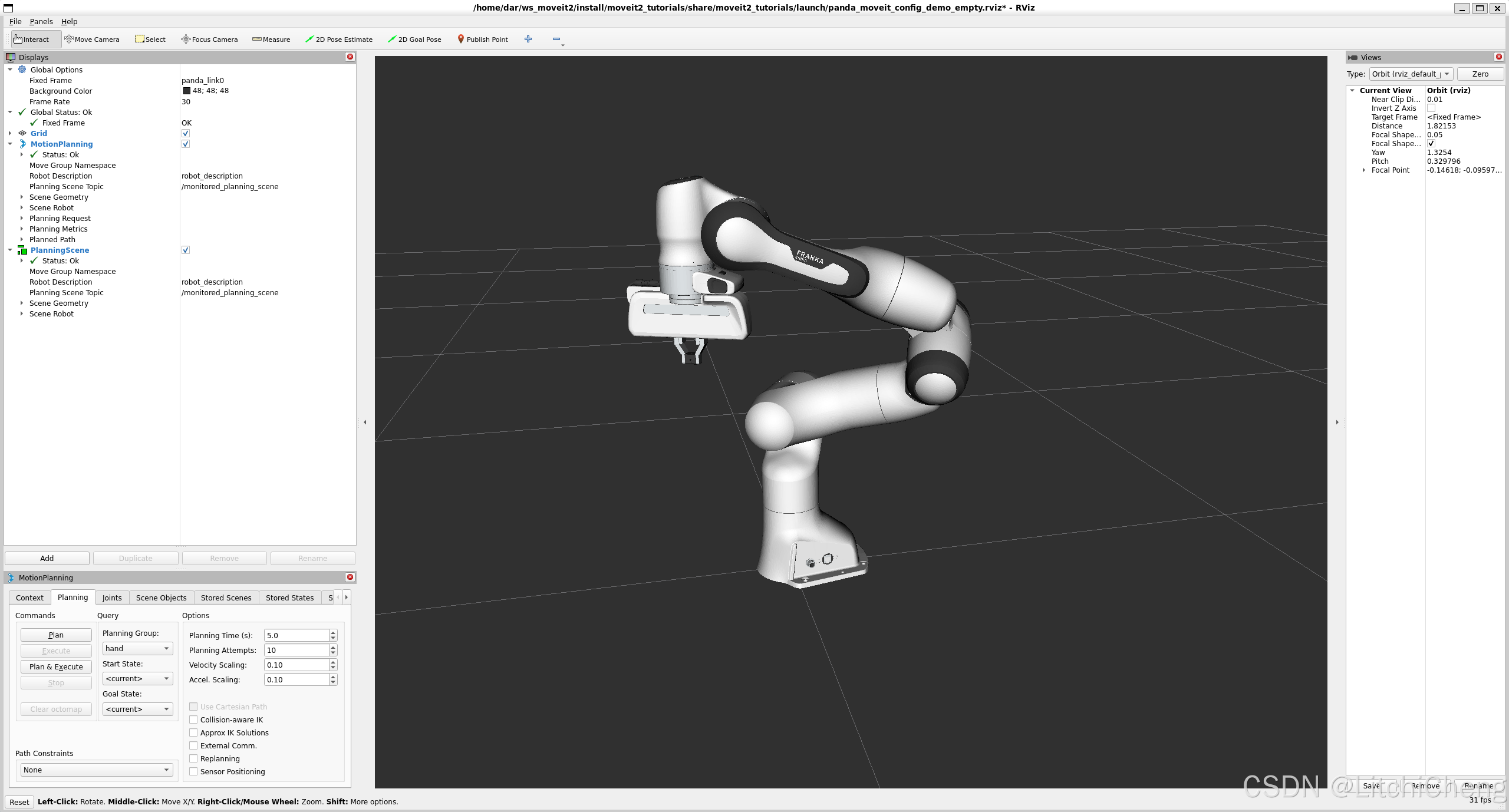
Task: Click the Background Color swatch
Action: coord(187,91)
